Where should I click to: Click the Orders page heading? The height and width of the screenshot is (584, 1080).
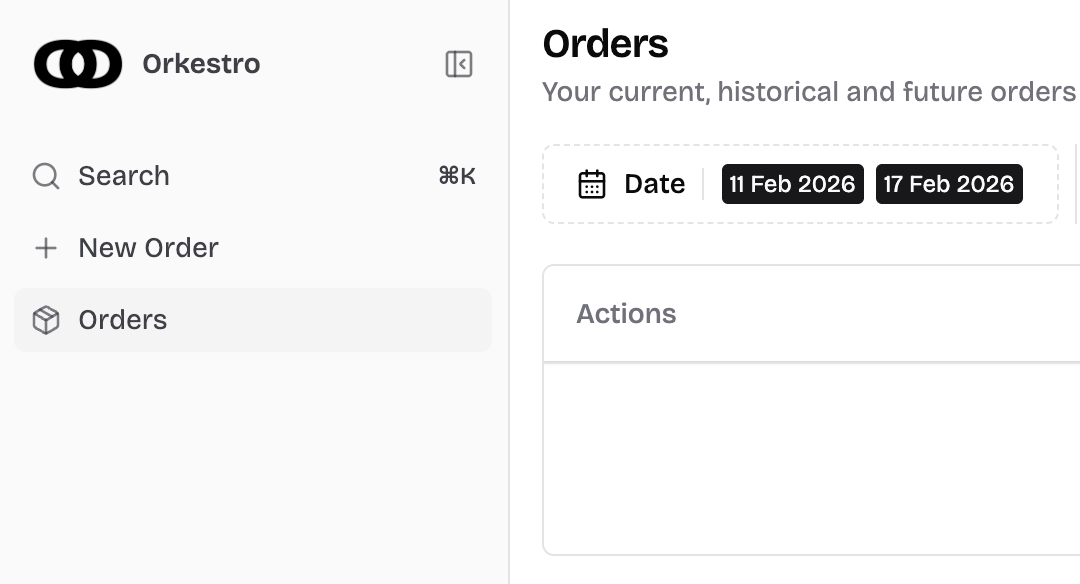[x=605, y=44]
